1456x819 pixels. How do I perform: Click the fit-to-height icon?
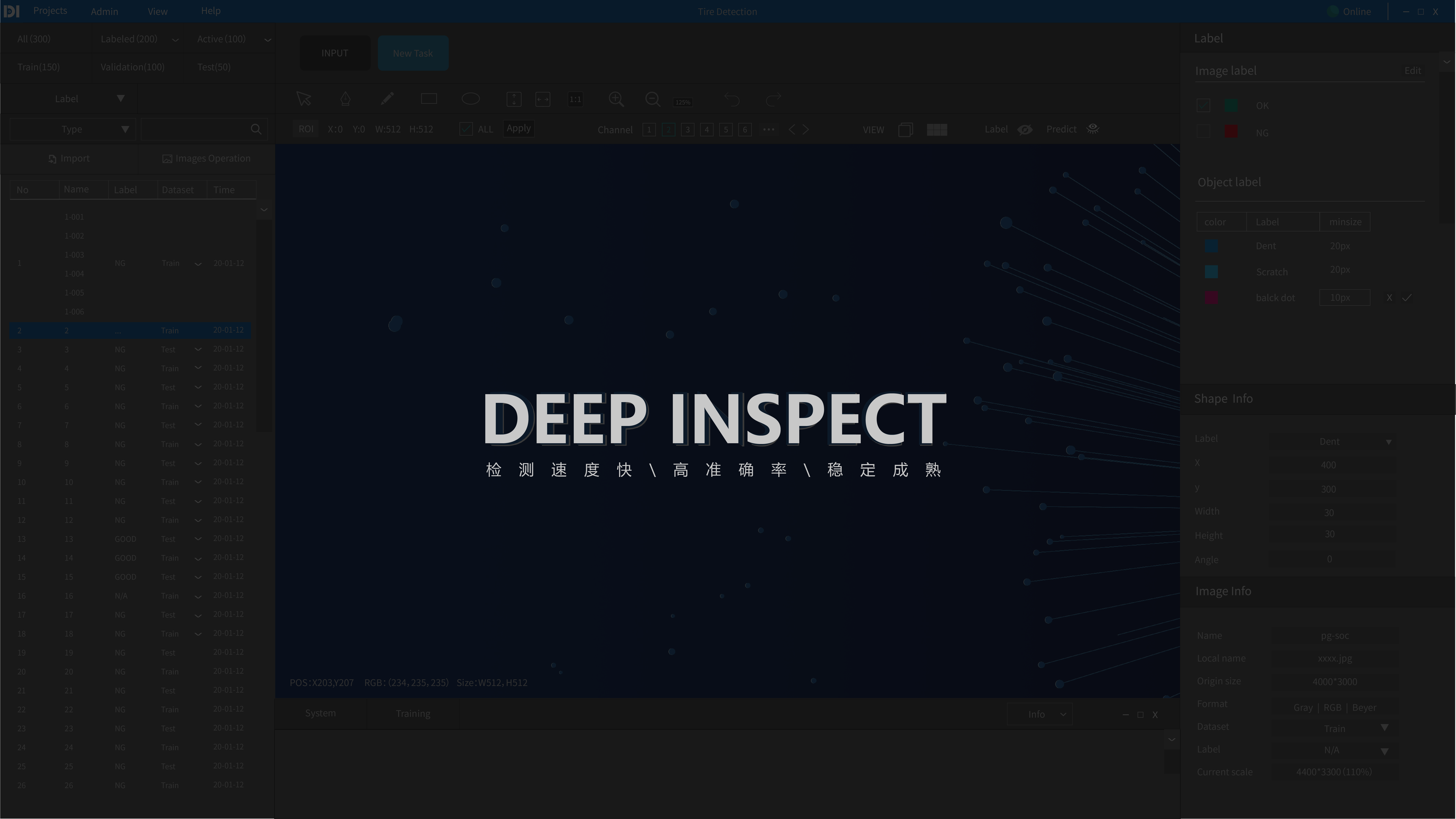tap(514, 99)
